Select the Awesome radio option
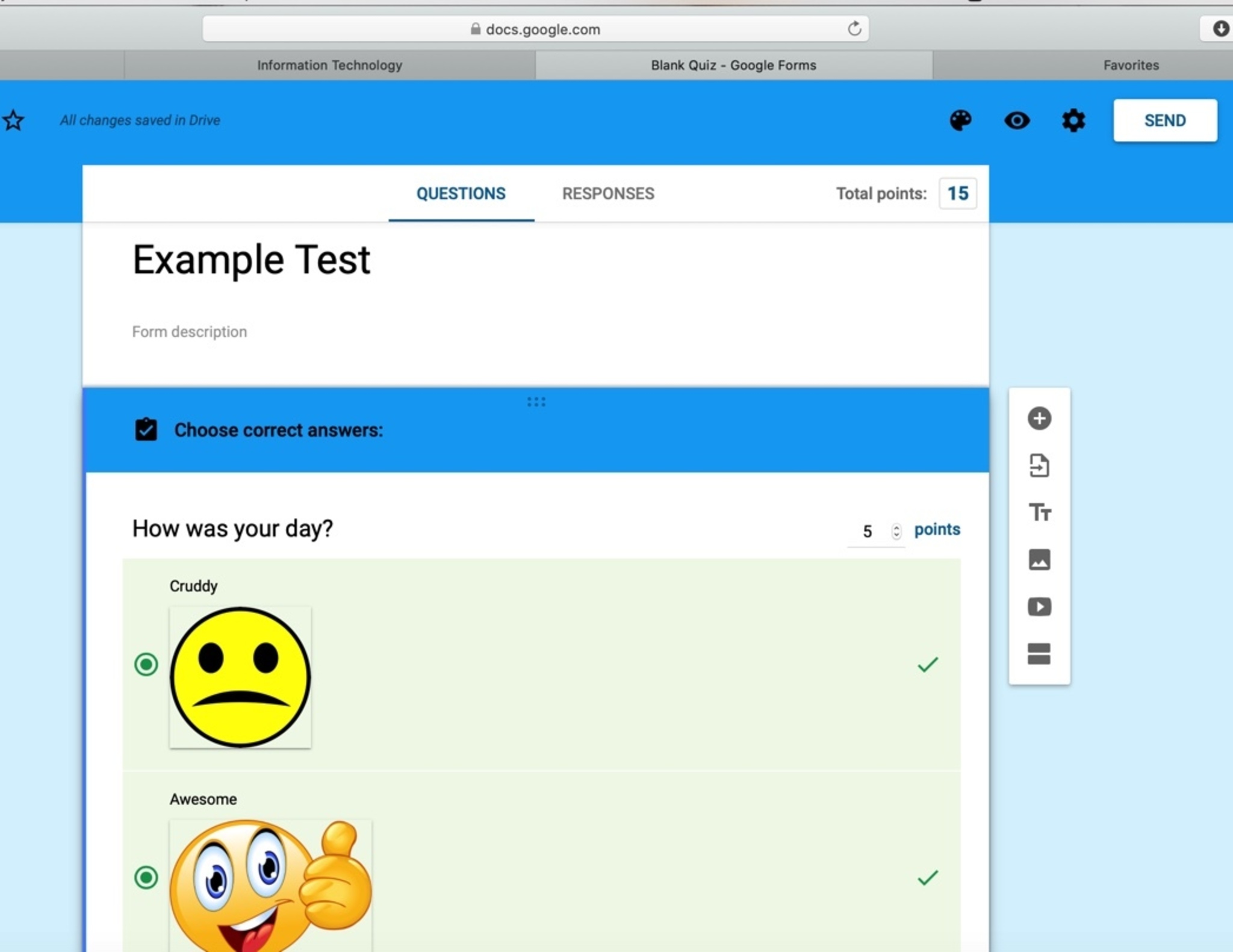The image size is (1233, 952). (x=146, y=877)
